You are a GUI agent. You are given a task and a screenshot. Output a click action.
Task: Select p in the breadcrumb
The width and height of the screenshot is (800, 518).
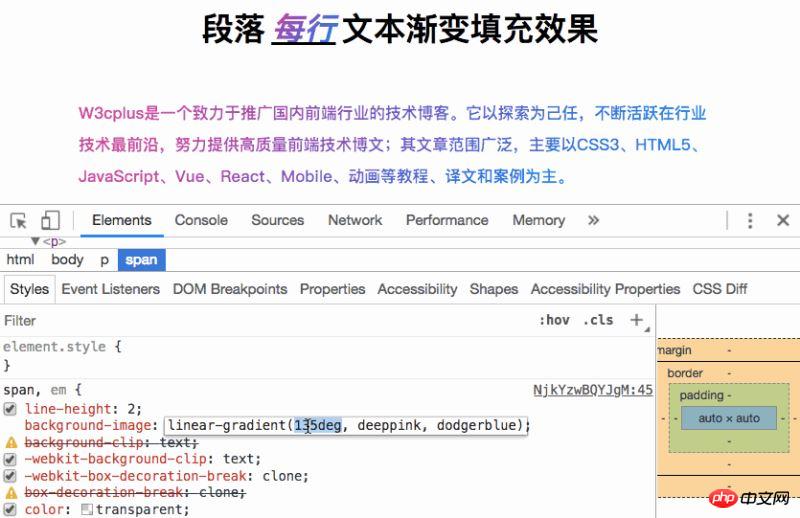(x=105, y=260)
